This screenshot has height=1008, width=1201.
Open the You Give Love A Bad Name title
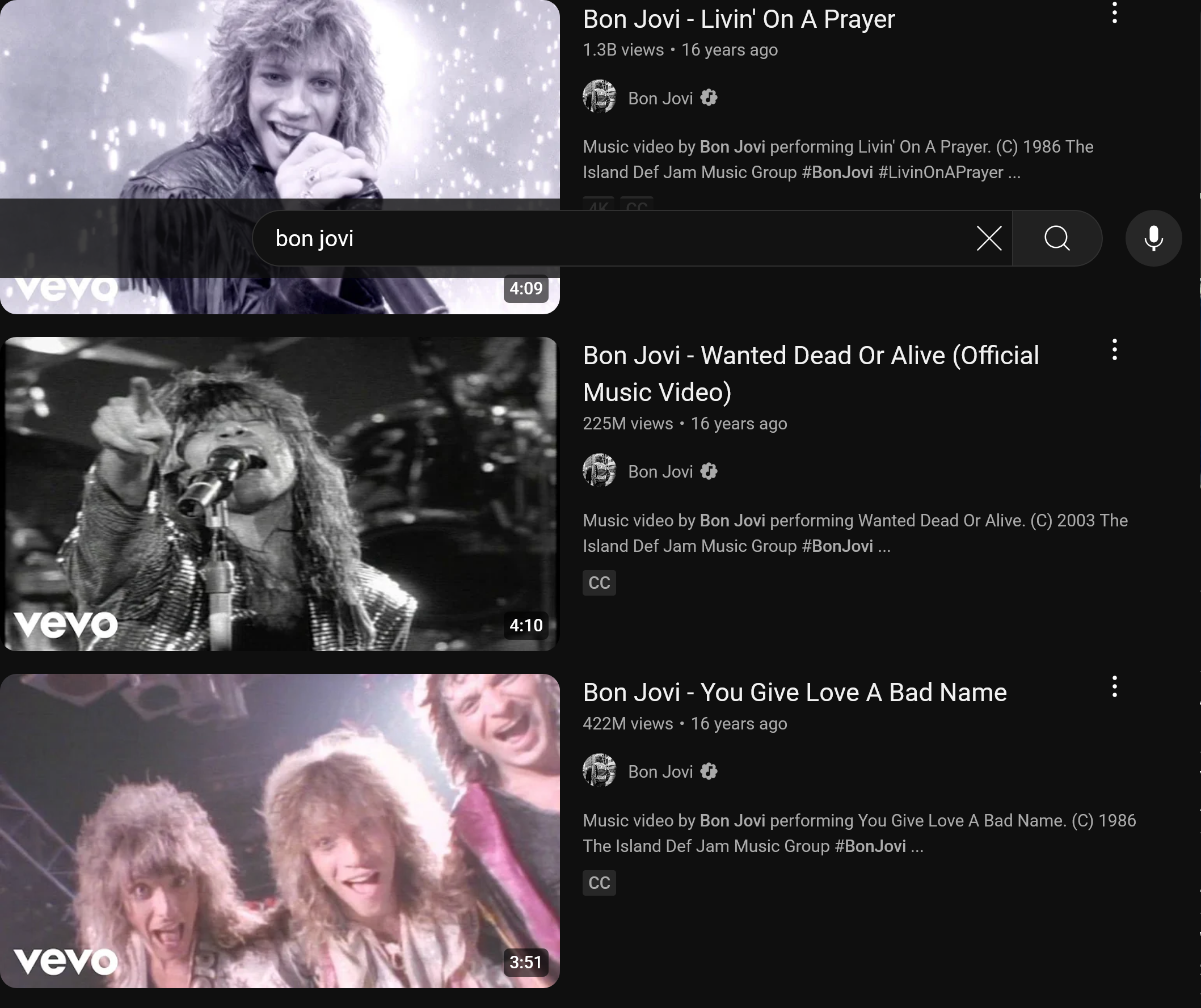point(794,693)
